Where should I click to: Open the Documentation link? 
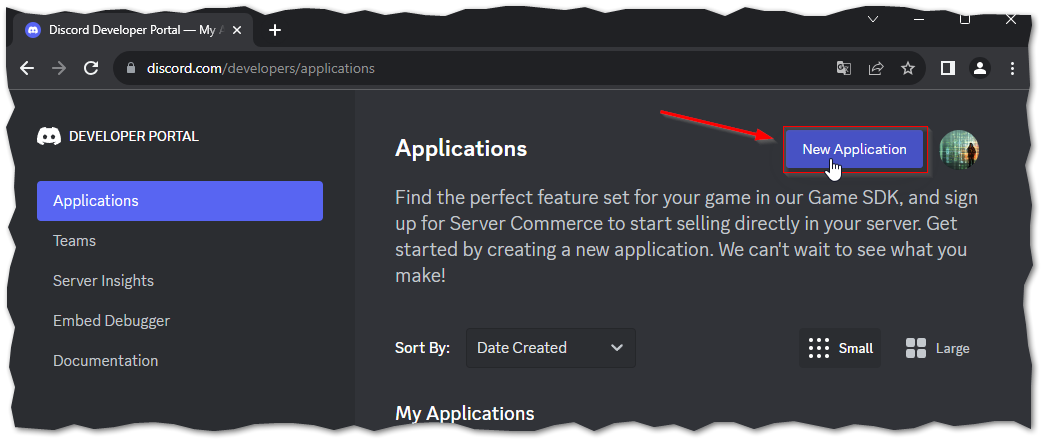coord(106,361)
